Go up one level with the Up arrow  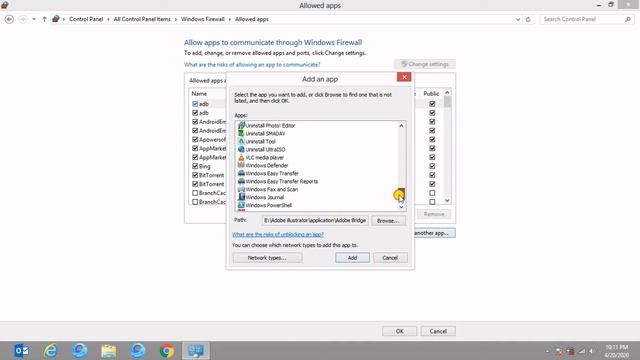coord(44,19)
